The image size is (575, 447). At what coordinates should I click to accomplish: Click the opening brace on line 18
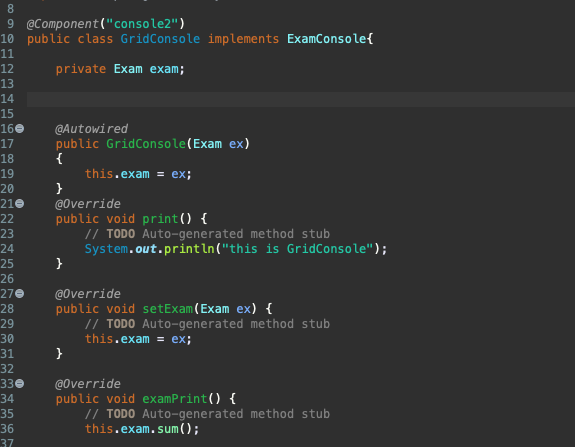coord(59,159)
